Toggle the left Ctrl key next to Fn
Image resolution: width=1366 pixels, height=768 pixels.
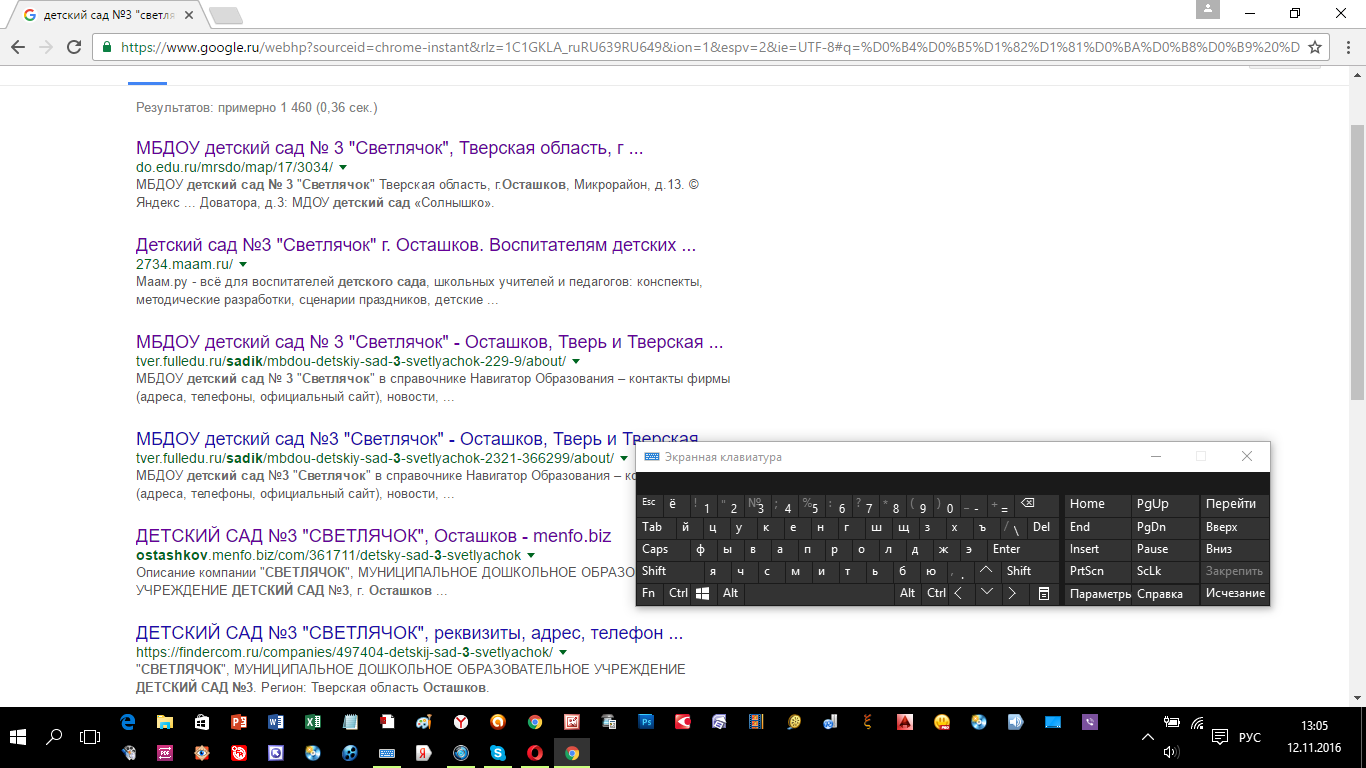pyautogui.click(x=678, y=593)
